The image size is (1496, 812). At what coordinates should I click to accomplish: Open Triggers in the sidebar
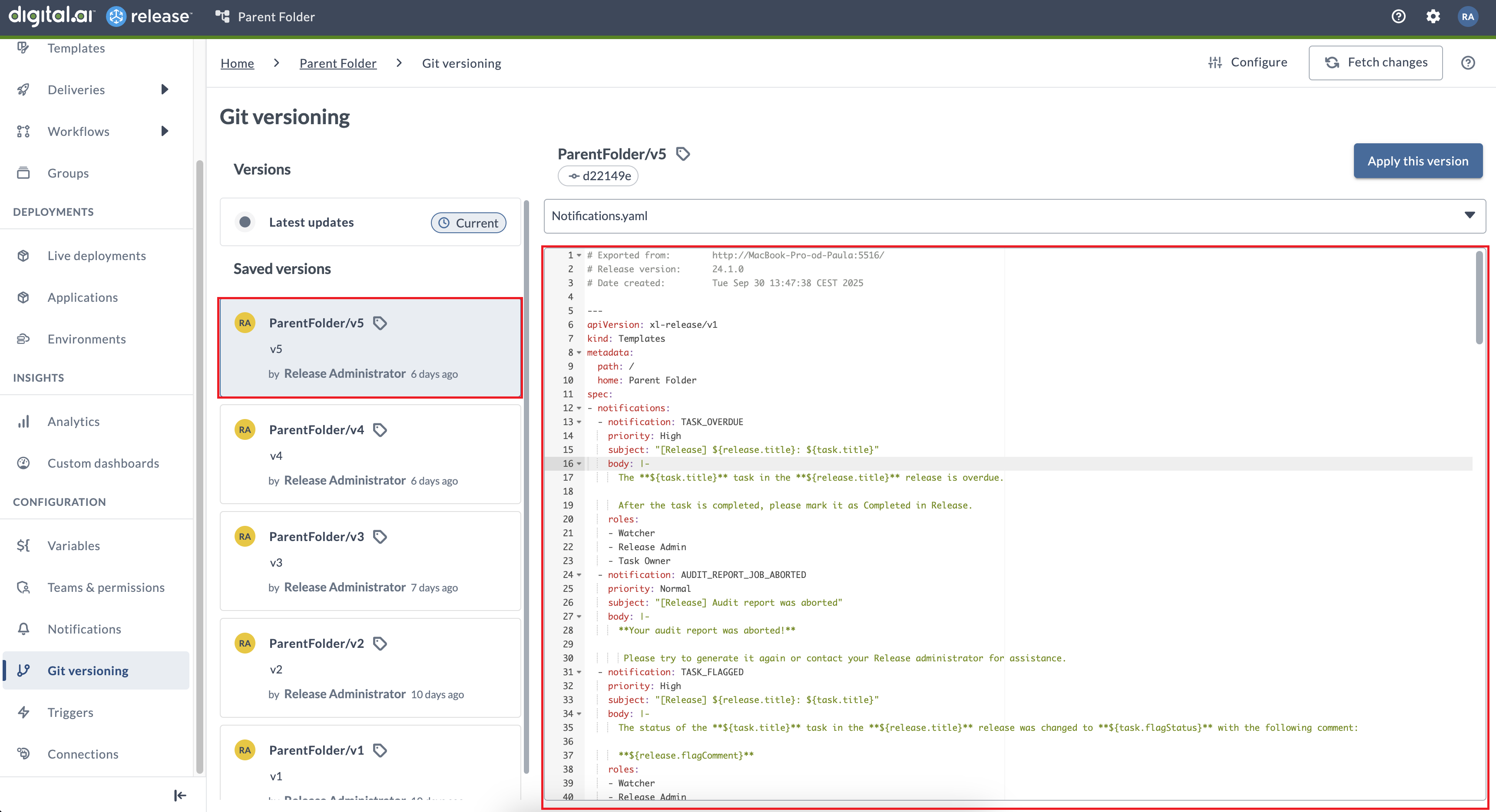pyautogui.click(x=70, y=712)
